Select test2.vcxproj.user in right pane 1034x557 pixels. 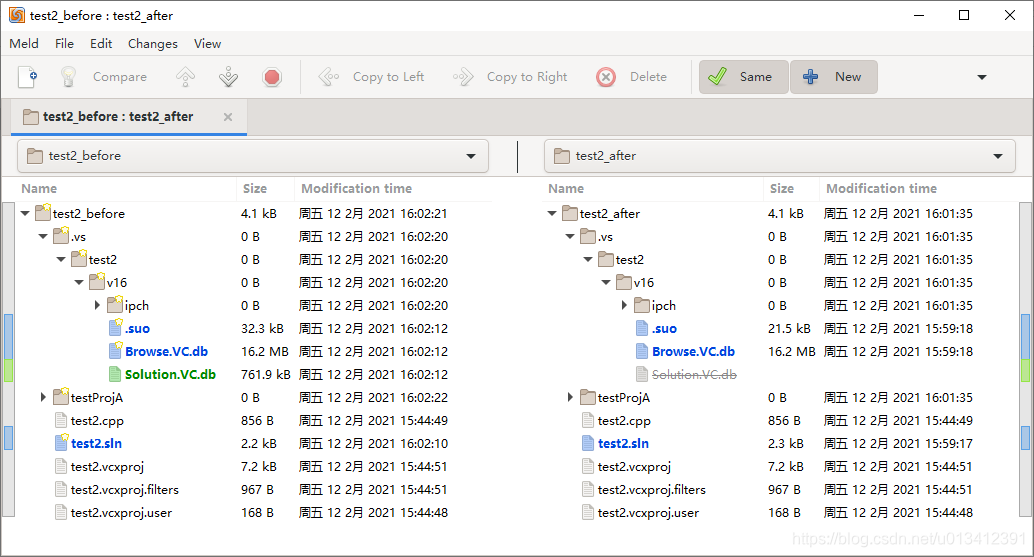pos(648,513)
